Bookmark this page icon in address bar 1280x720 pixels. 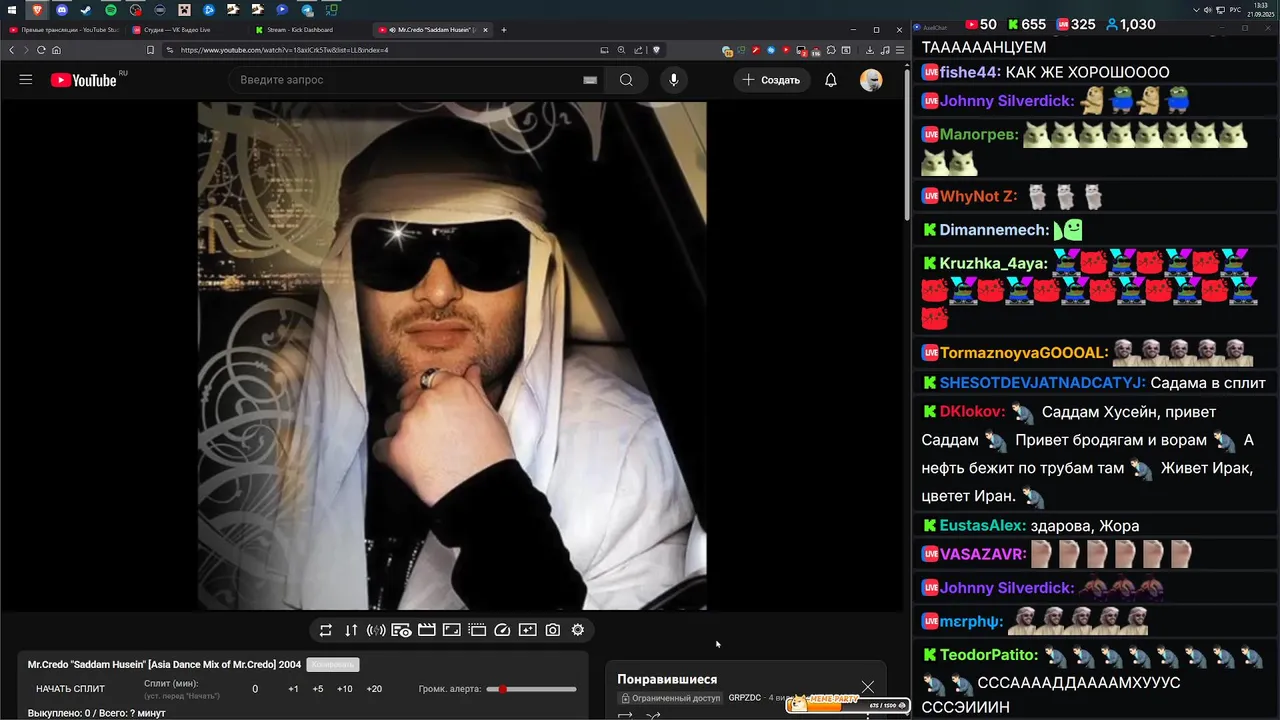click(150, 50)
